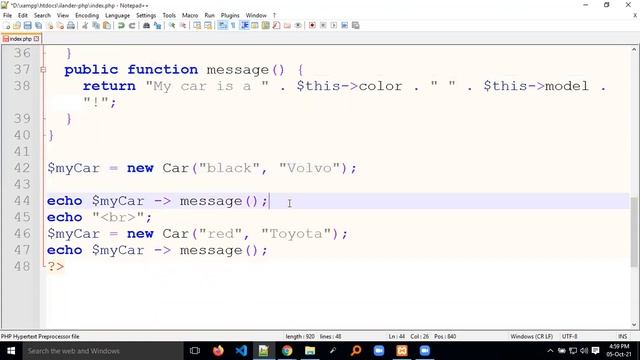Click the scrollbar down arrow

[634, 325]
